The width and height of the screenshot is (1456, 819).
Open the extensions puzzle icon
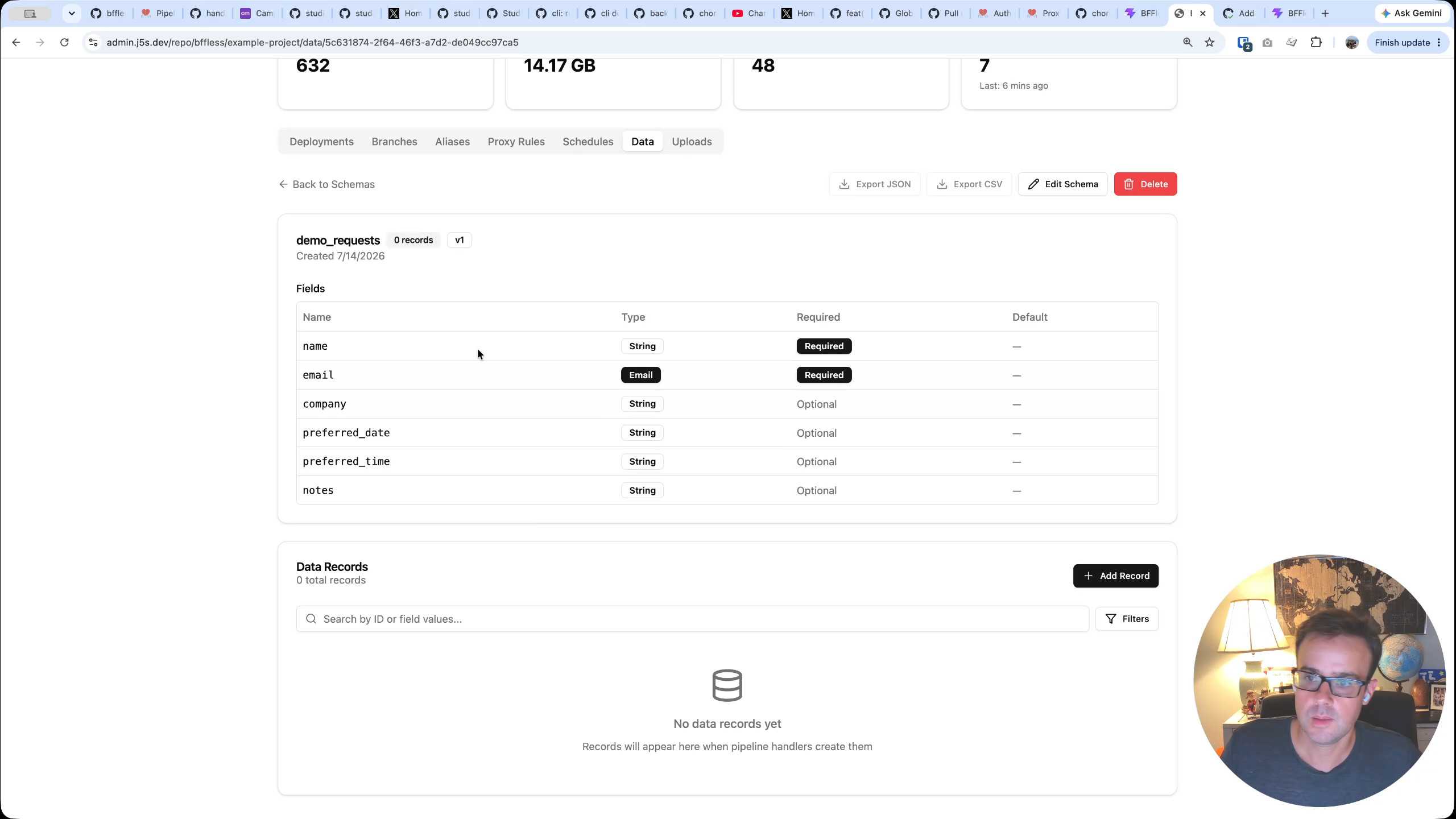[1316, 42]
